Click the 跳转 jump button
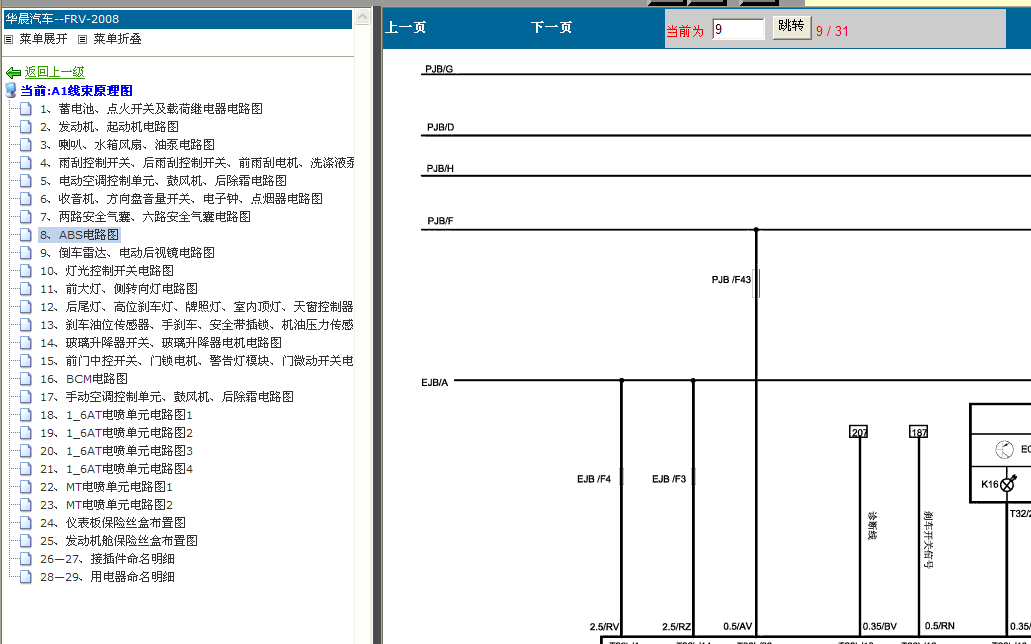Screen dimensions: 1031x644 791,27
